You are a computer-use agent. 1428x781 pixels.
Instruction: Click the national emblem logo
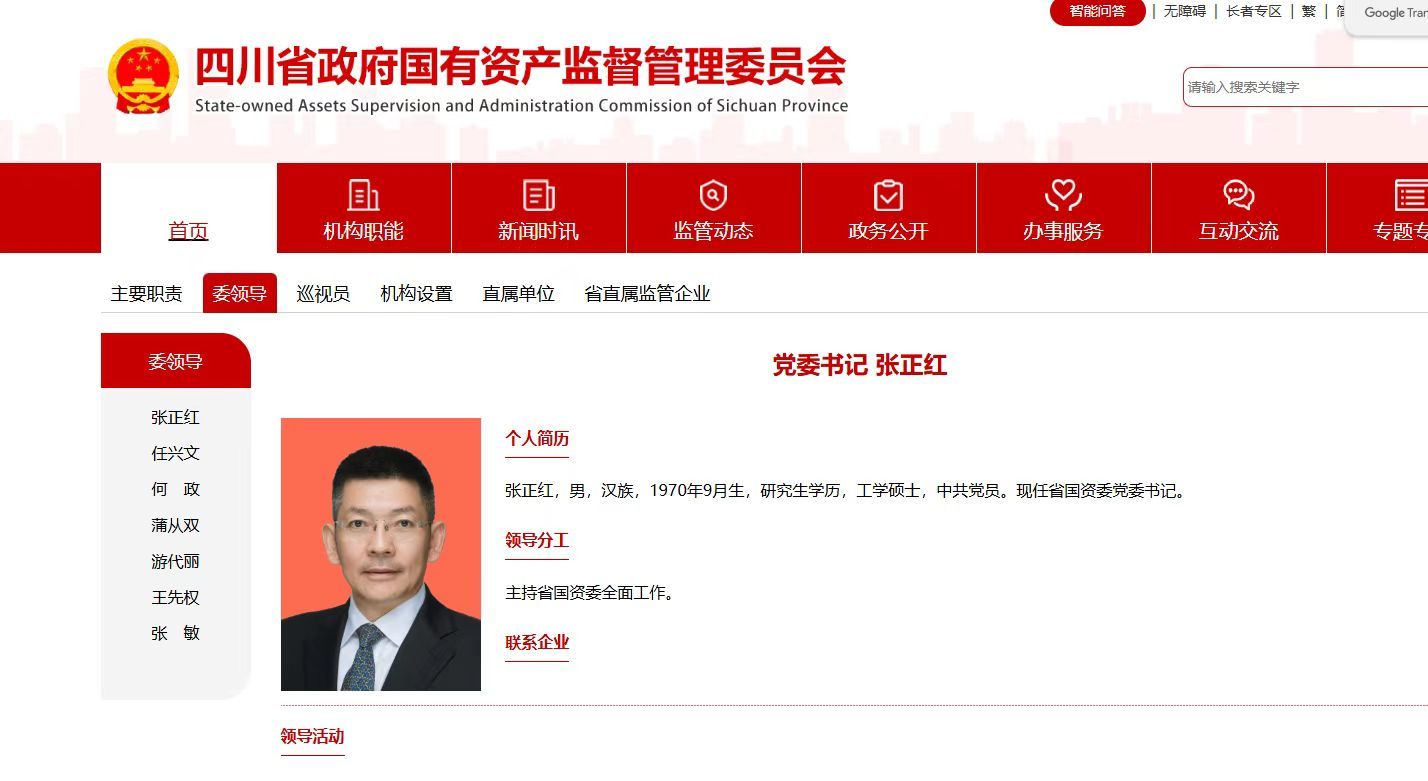point(144,77)
